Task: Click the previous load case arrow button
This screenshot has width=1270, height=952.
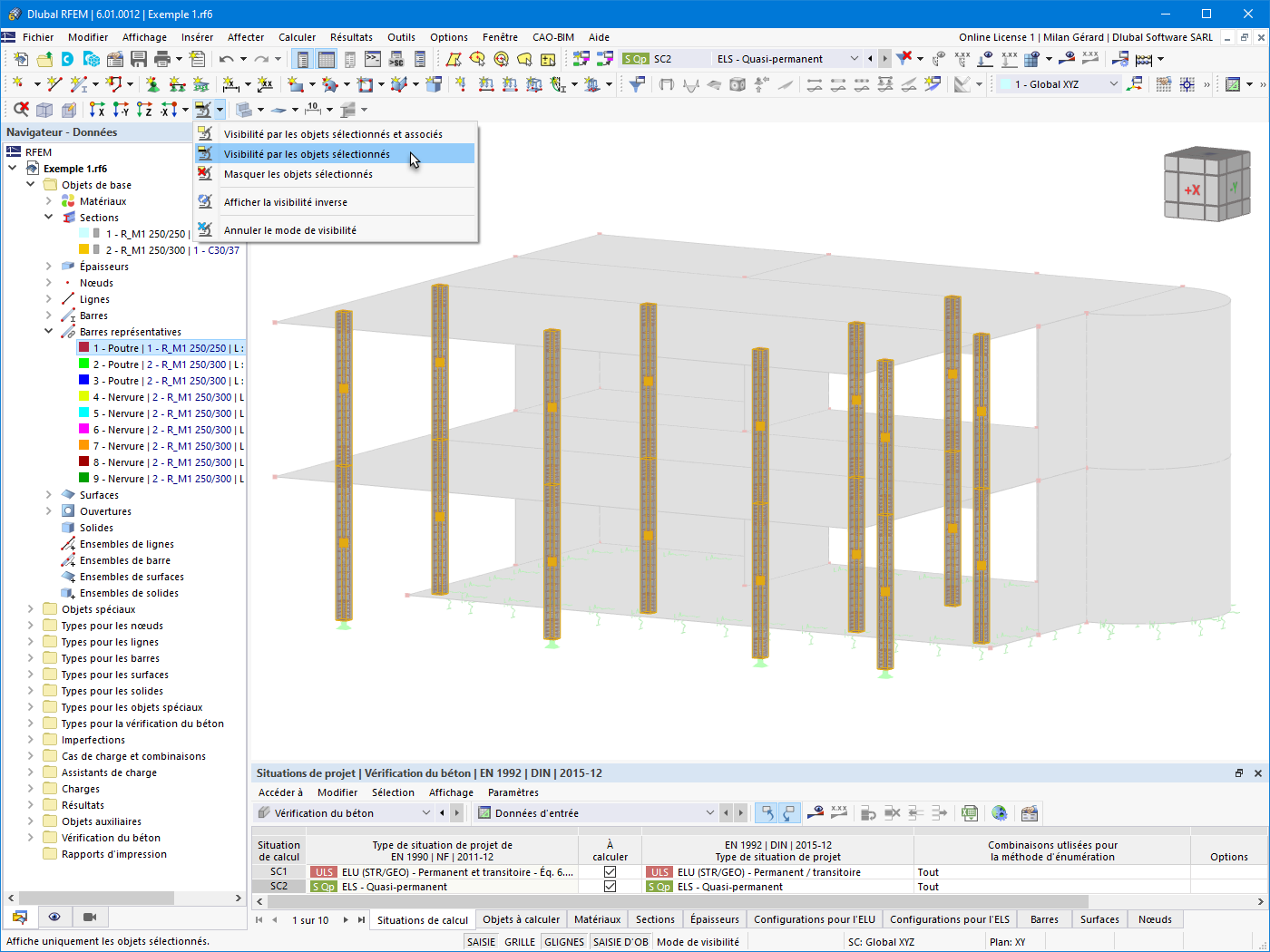Action: (x=870, y=59)
